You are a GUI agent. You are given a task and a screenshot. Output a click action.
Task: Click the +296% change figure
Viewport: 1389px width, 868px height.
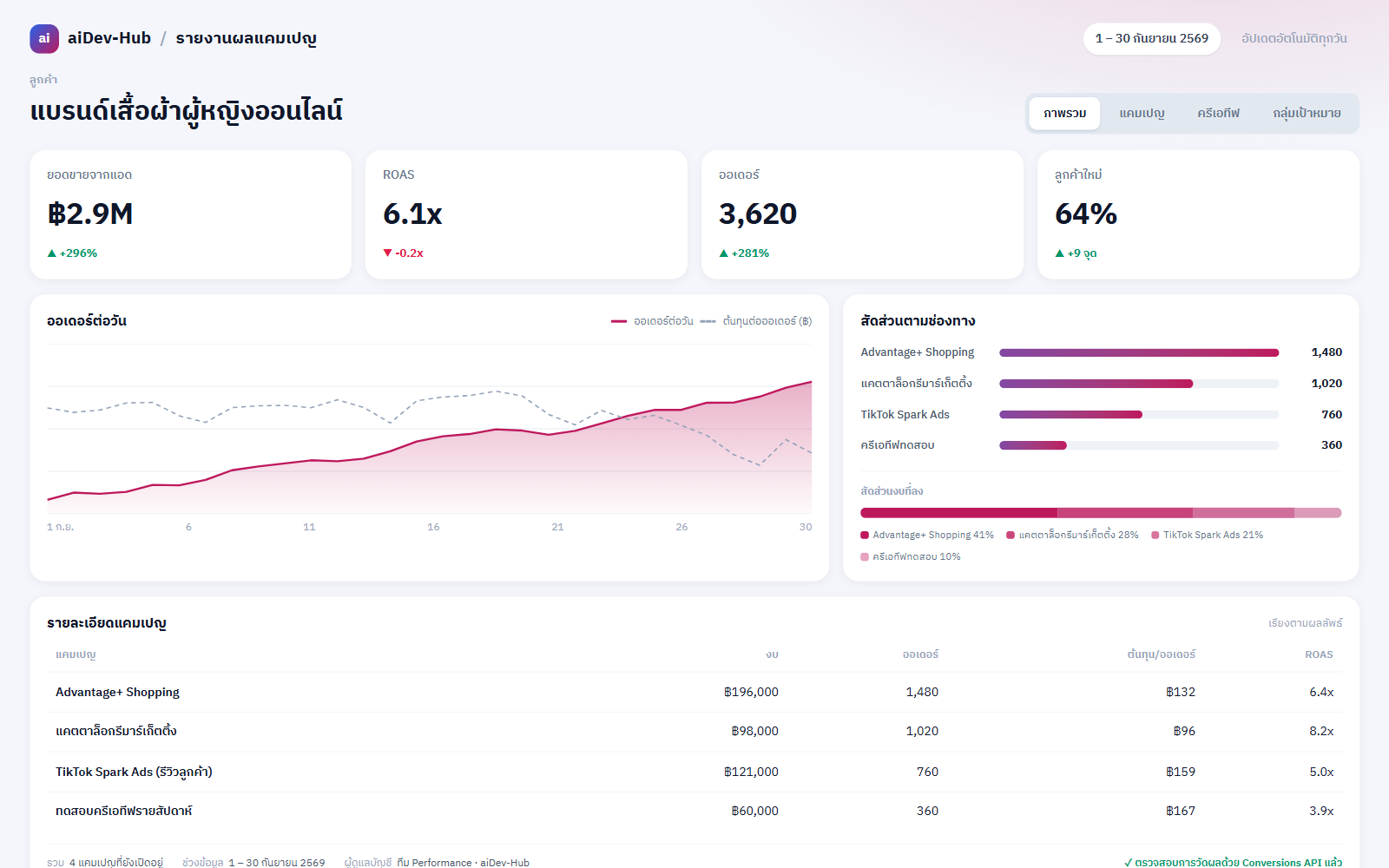[78, 253]
